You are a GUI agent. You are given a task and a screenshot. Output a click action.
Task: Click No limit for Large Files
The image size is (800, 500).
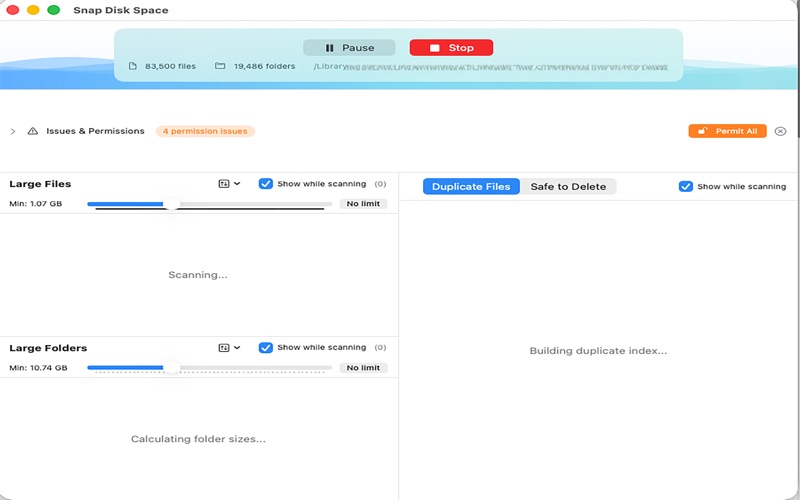click(363, 204)
